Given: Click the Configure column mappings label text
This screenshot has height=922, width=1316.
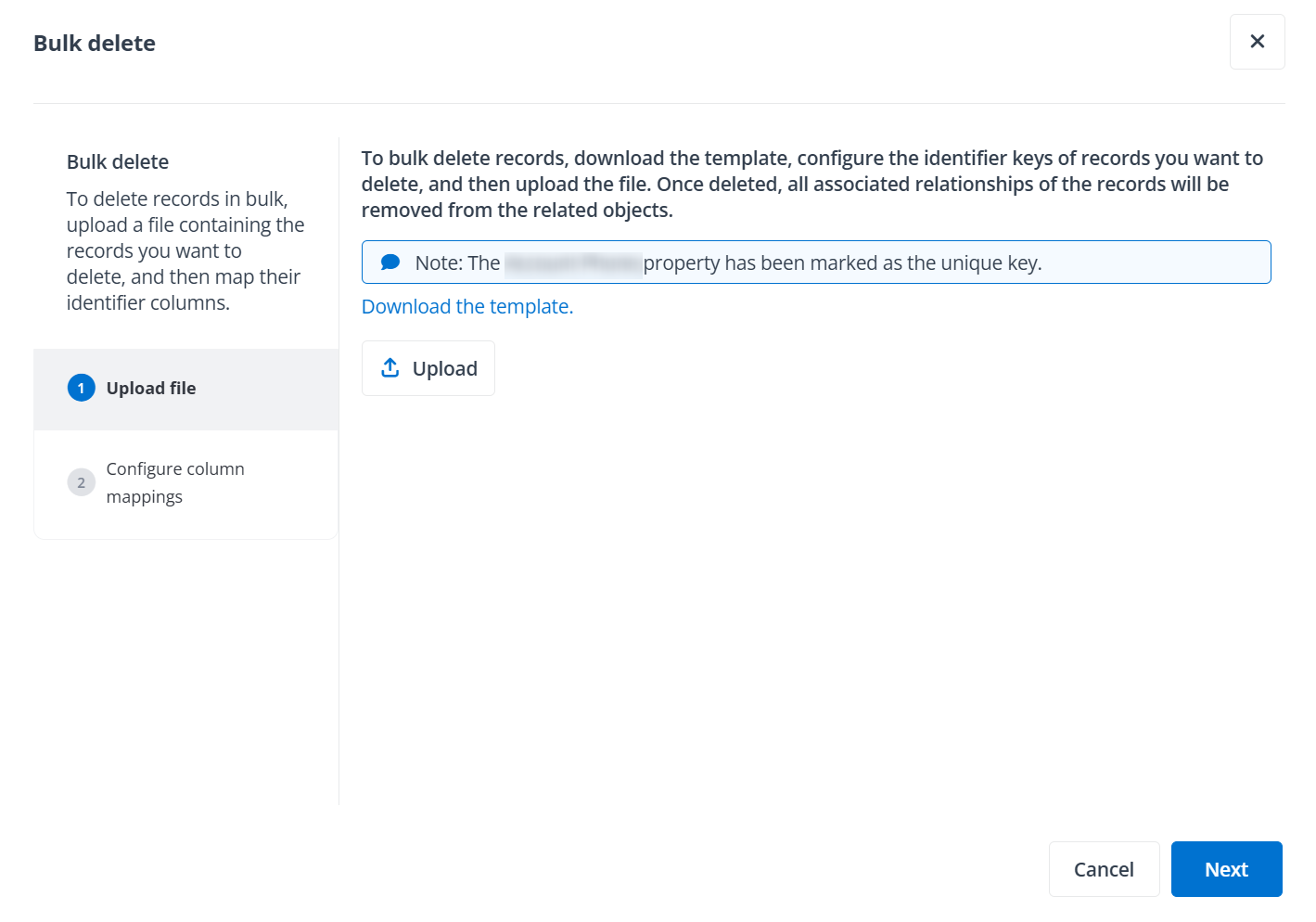Looking at the screenshot, I should click(175, 482).
